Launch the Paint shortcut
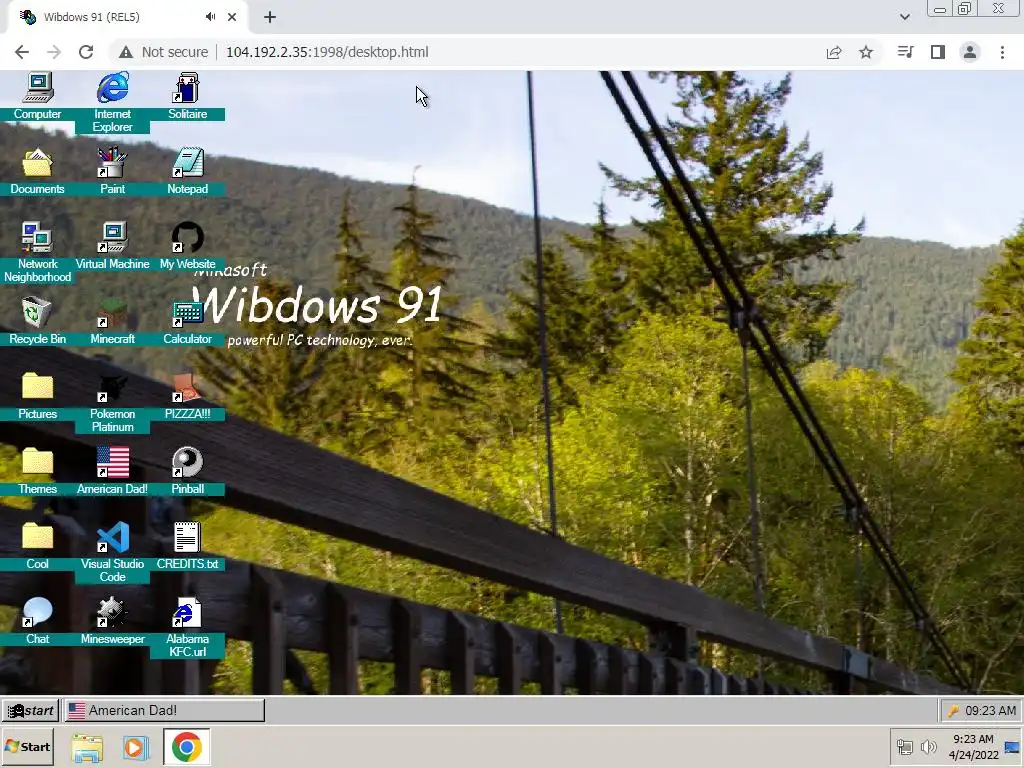This screenshot has height=768, width=1024. coord(112,171)
